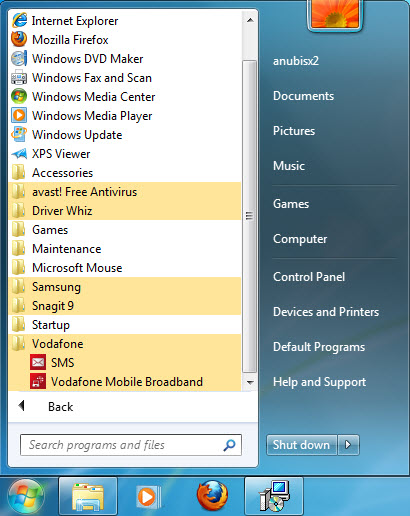
Task: Click the Back label to return
Action: [60, 407]
